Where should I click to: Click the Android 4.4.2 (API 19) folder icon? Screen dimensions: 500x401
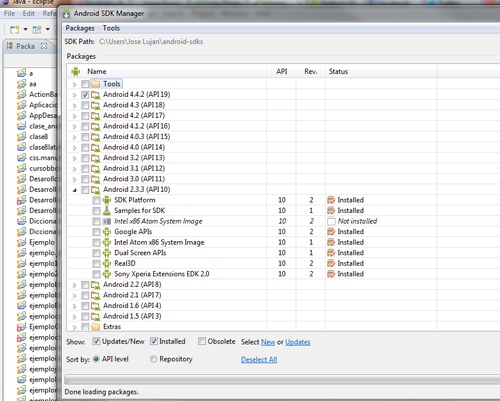coord(96,95)
